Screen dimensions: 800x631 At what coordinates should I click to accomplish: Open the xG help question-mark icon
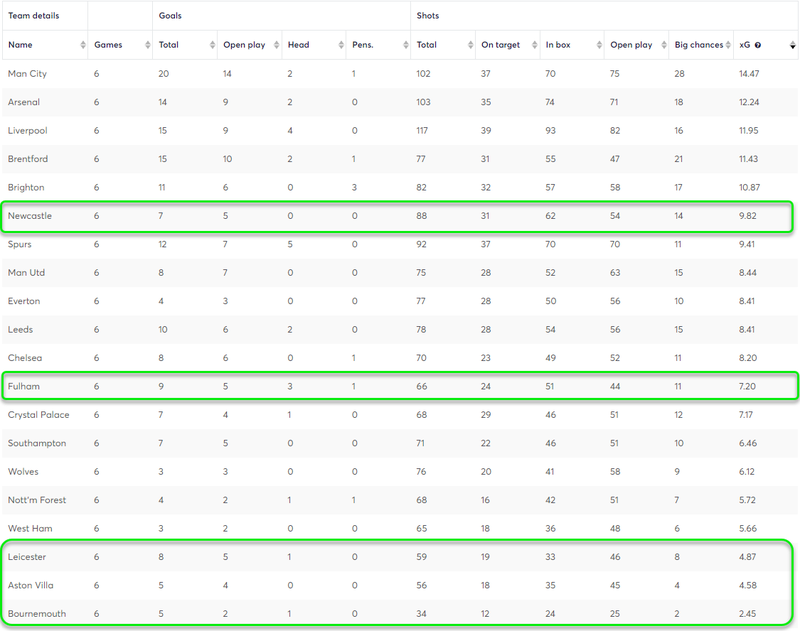(758, 45)
